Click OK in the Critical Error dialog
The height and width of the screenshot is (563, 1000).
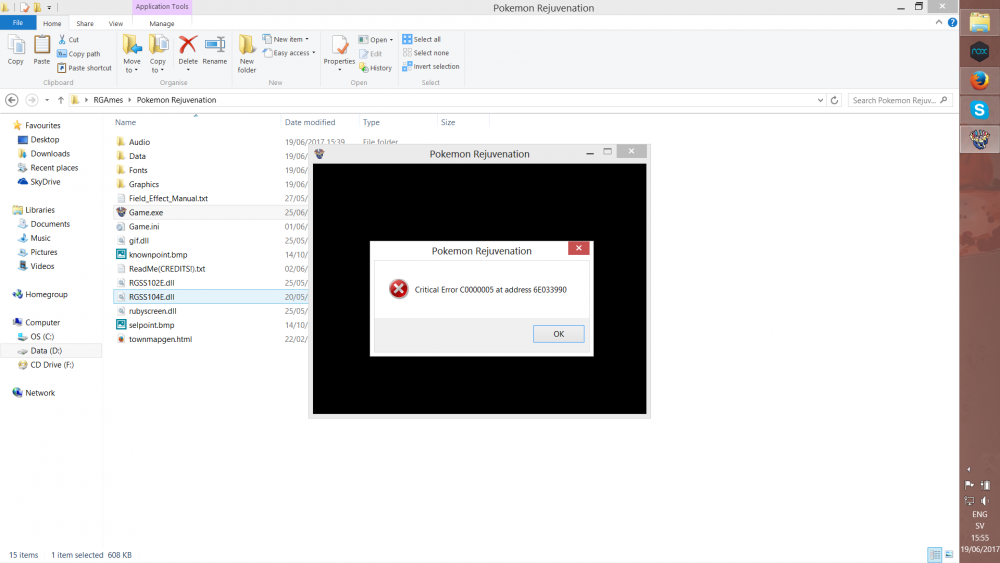[x=558, y=334]
